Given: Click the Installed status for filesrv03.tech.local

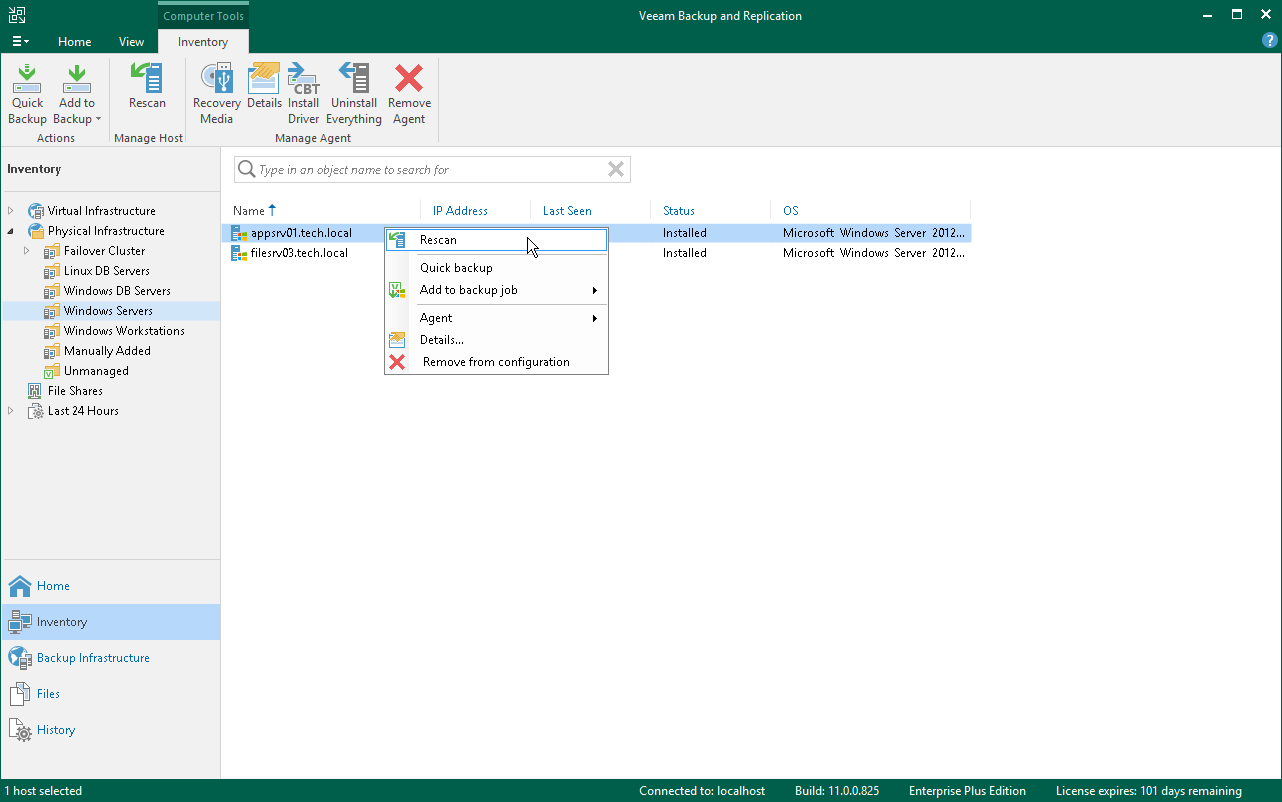Looking at the screenshot, I should (685, 253).
